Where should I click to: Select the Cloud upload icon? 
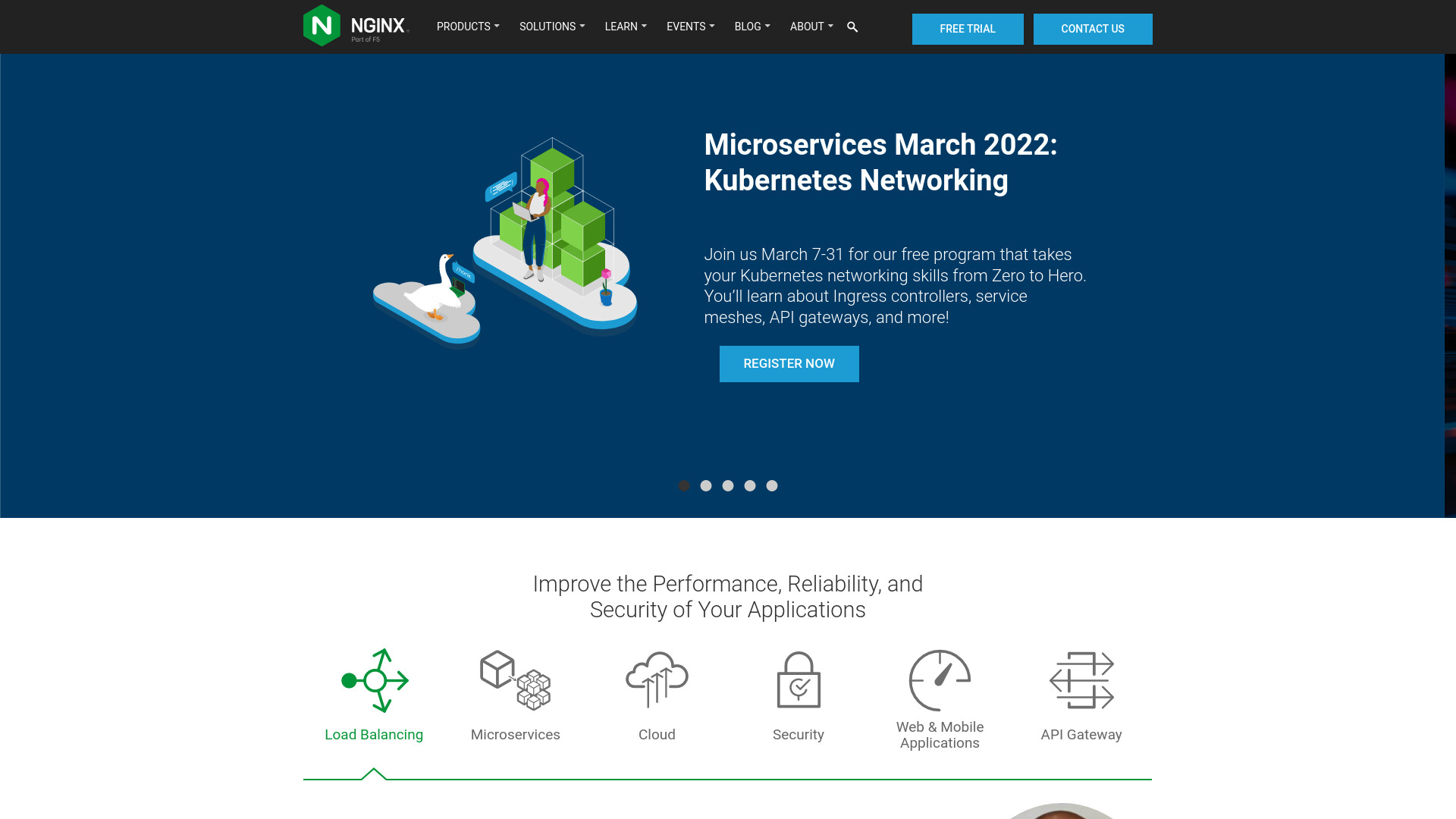point(657,680)
